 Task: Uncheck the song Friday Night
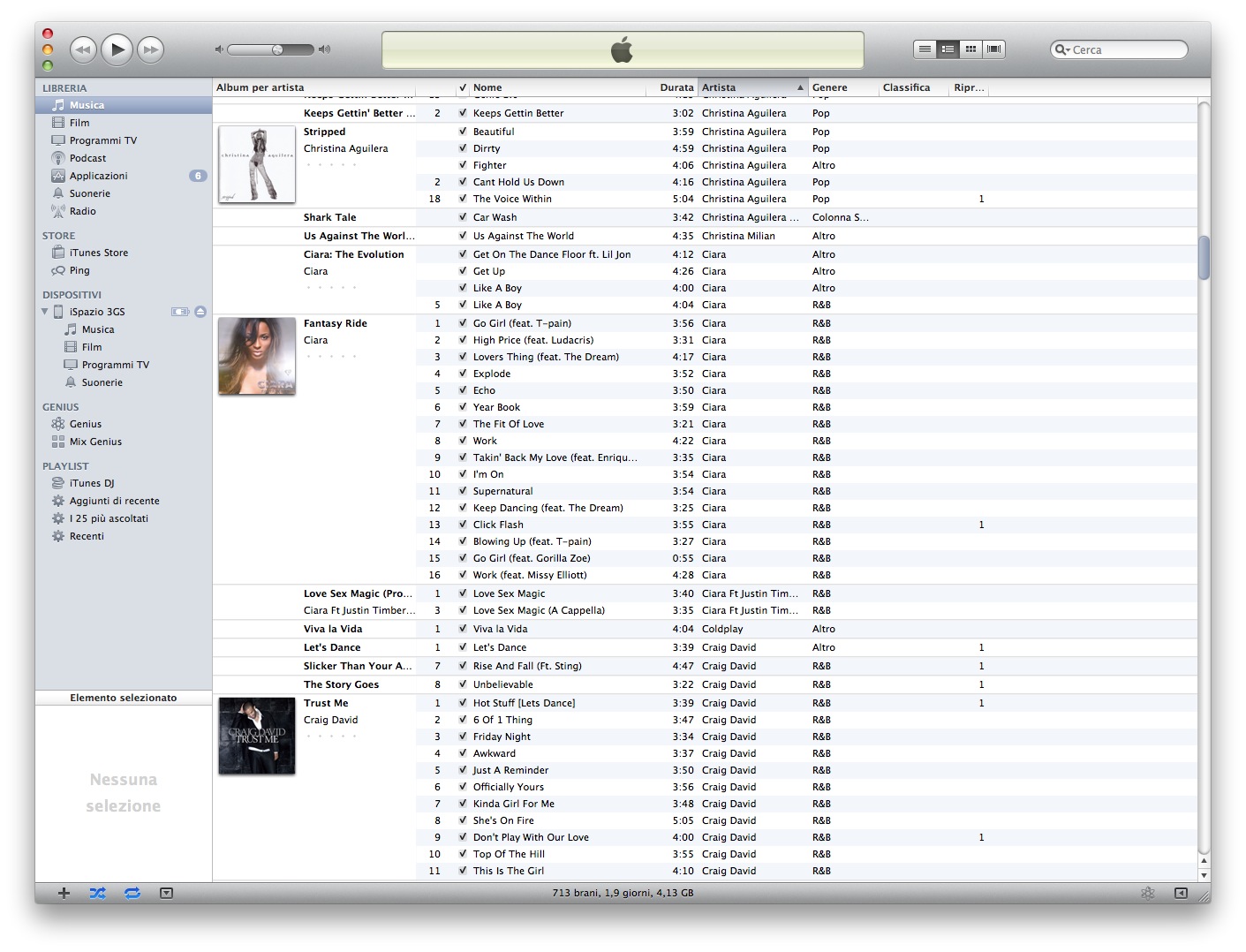(463, 737)
